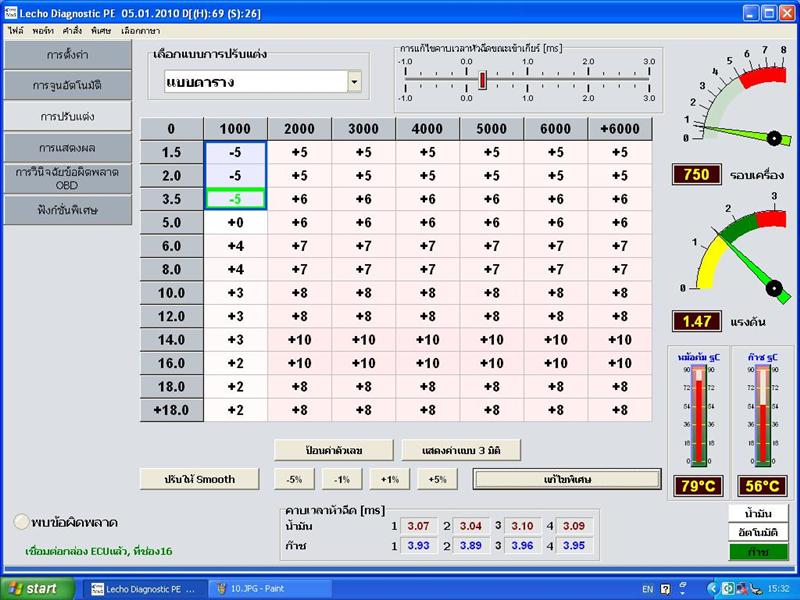Image resolution: width=800 pixels, height=600 pixels.
Task: Click the RPM gauge needle dial
Action: point(735,98)
